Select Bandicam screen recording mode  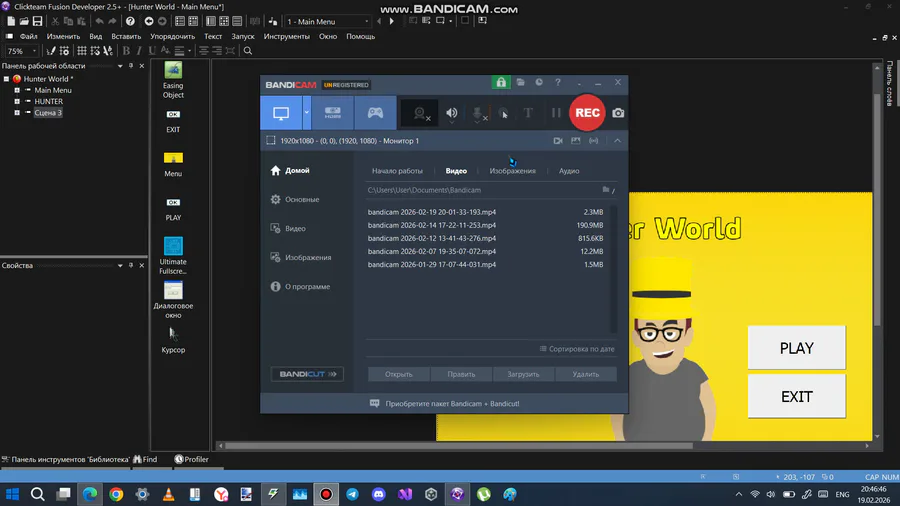coord(281,112)
